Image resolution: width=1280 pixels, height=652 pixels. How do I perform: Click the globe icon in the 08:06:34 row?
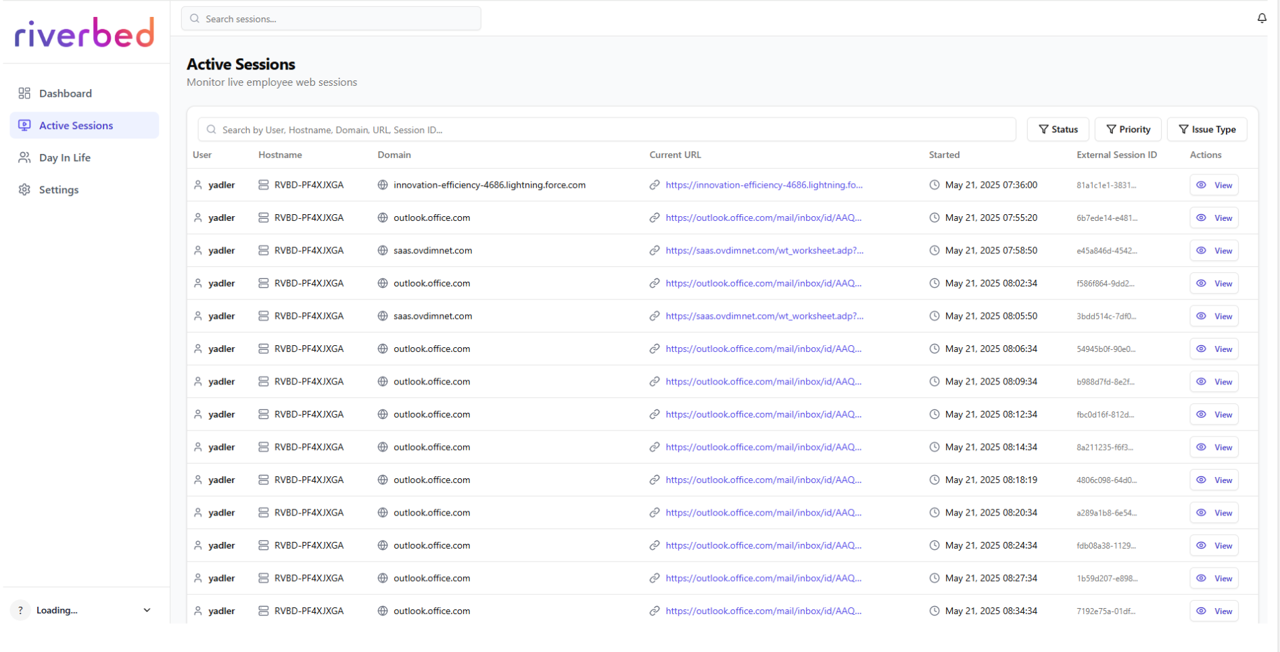(x=383, y=349)
